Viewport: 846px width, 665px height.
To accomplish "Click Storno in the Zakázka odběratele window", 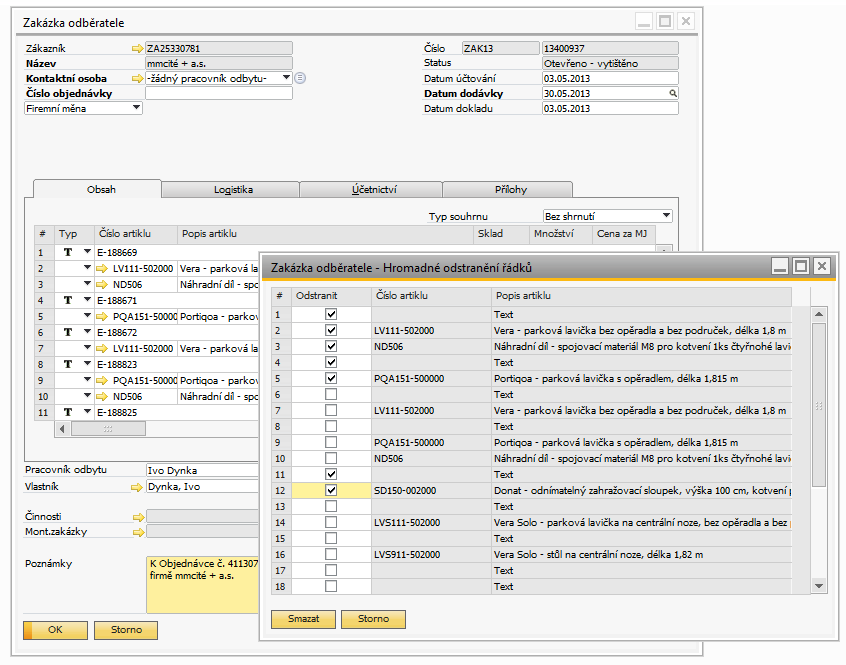I will tap(126, 630).
